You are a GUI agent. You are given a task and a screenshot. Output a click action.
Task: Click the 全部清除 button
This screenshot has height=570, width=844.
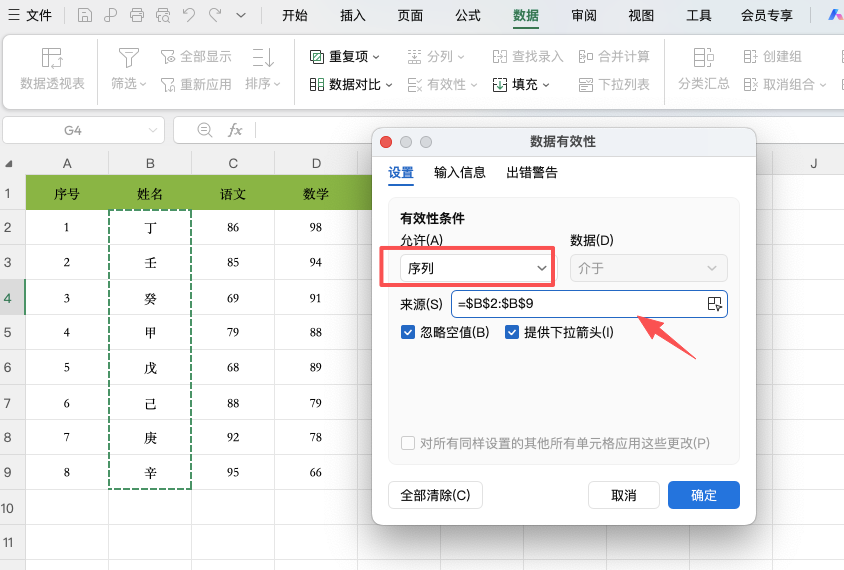point(435,495)
